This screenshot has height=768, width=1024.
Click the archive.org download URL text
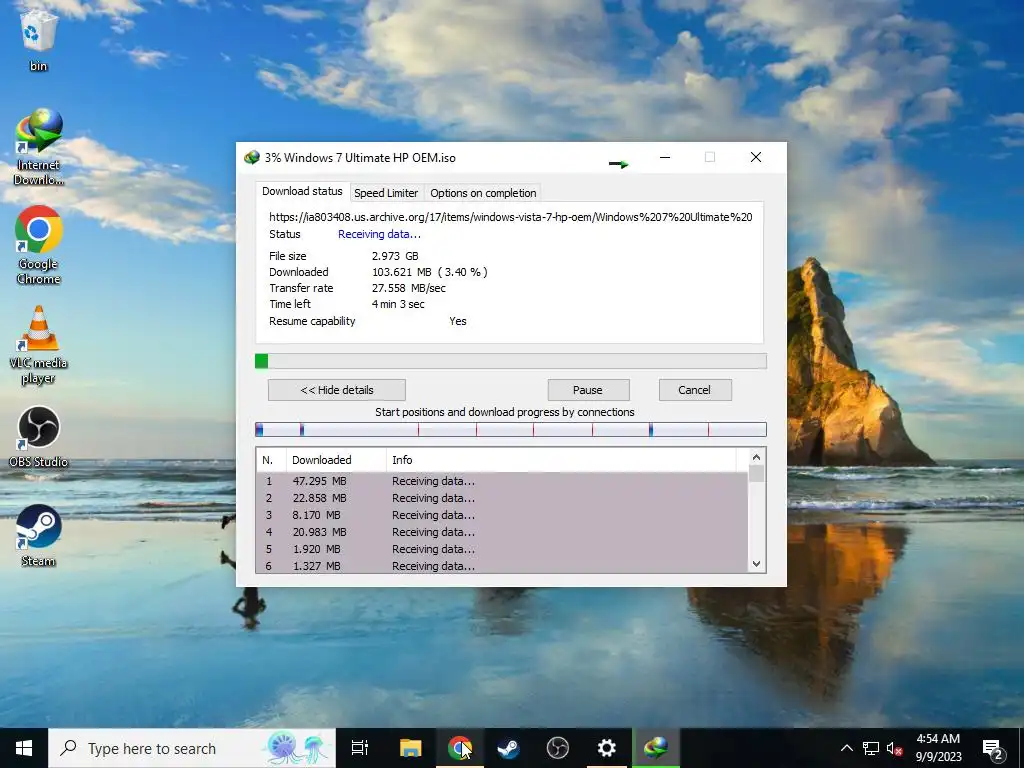(x=511, y=217)
